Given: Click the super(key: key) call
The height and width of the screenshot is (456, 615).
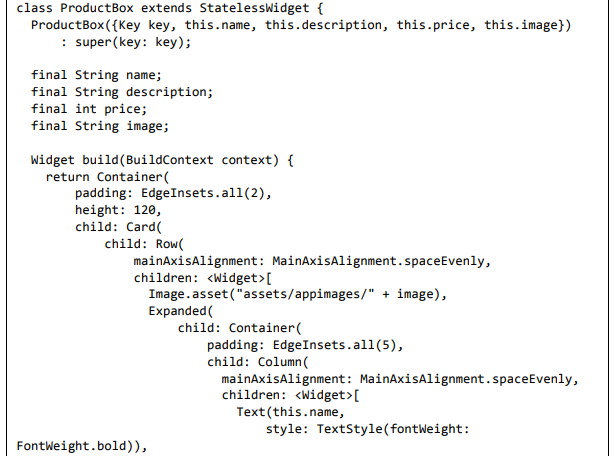Looking at the screenshot, I should [x=132, y=41].
